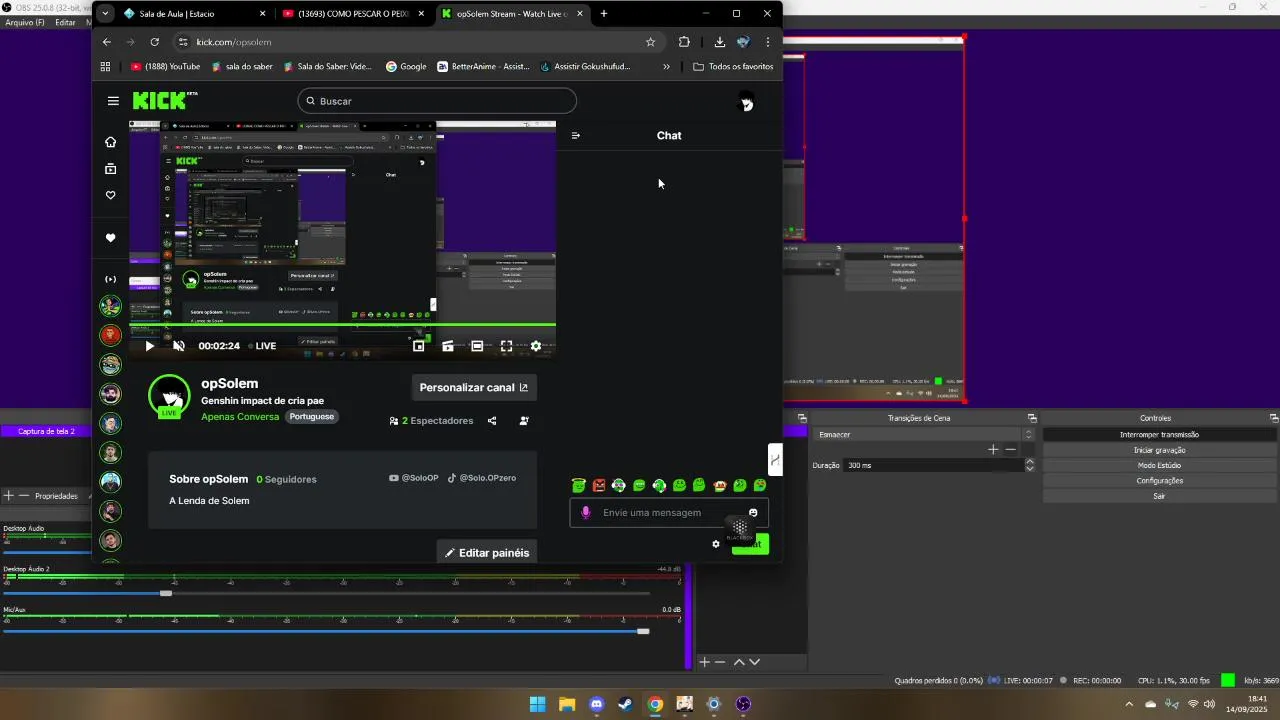Open Arquivo menu in OBS
This screenshot has width=1280, height=720.
pos(25,22)
